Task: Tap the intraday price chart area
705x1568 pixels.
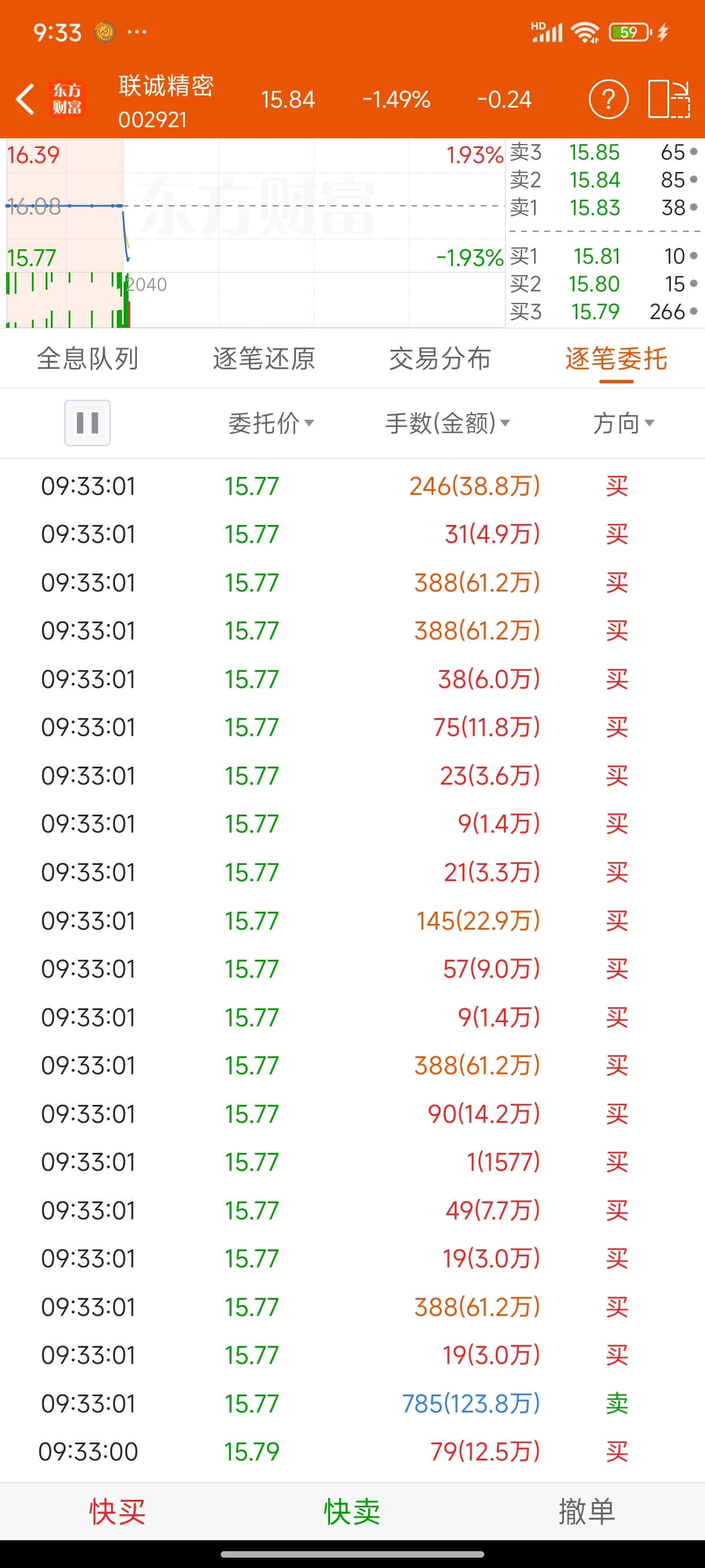Action: pyautogui.click(x=255, y=233)
